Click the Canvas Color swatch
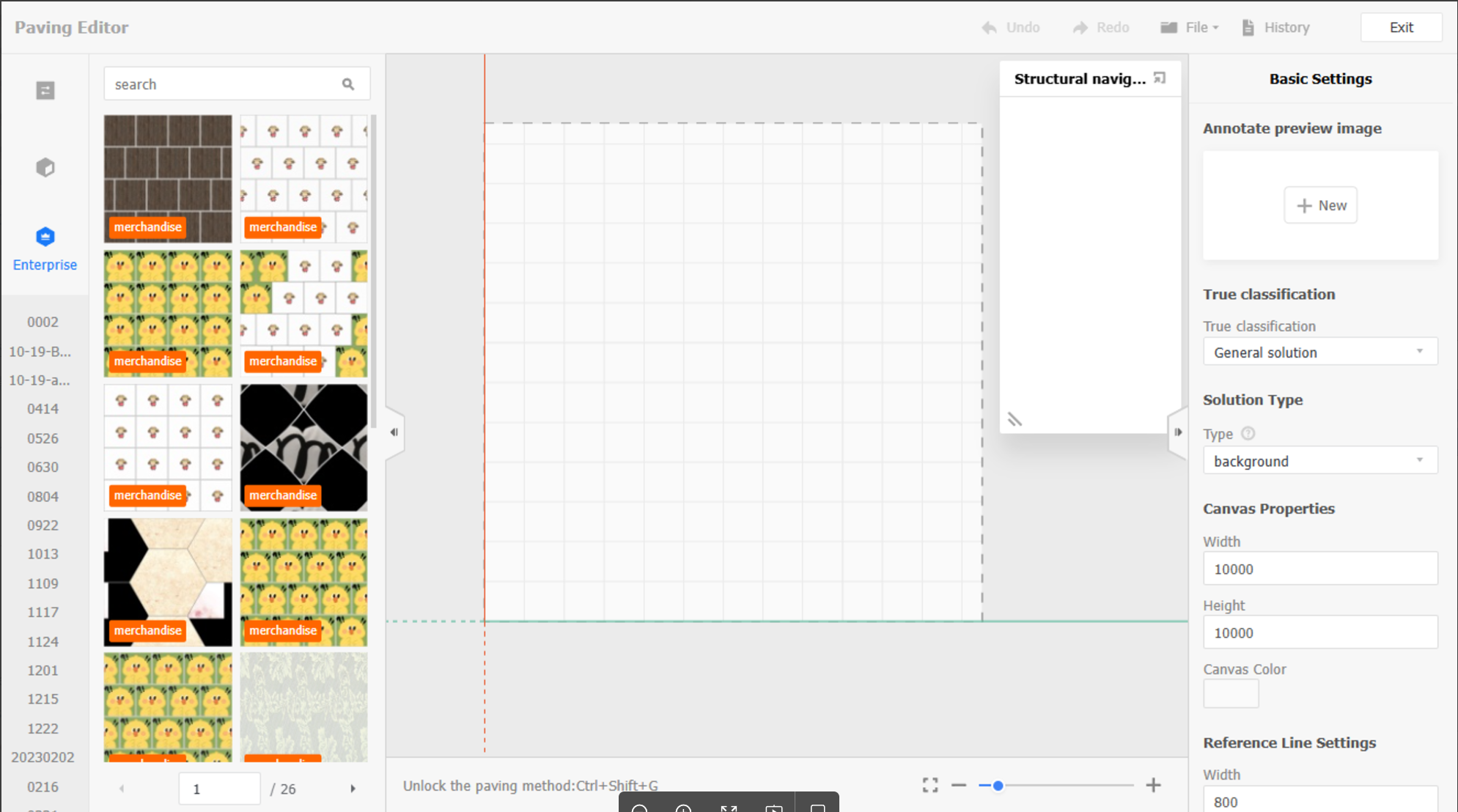This screenshot has width=1458, height=812. point(1231,693)
